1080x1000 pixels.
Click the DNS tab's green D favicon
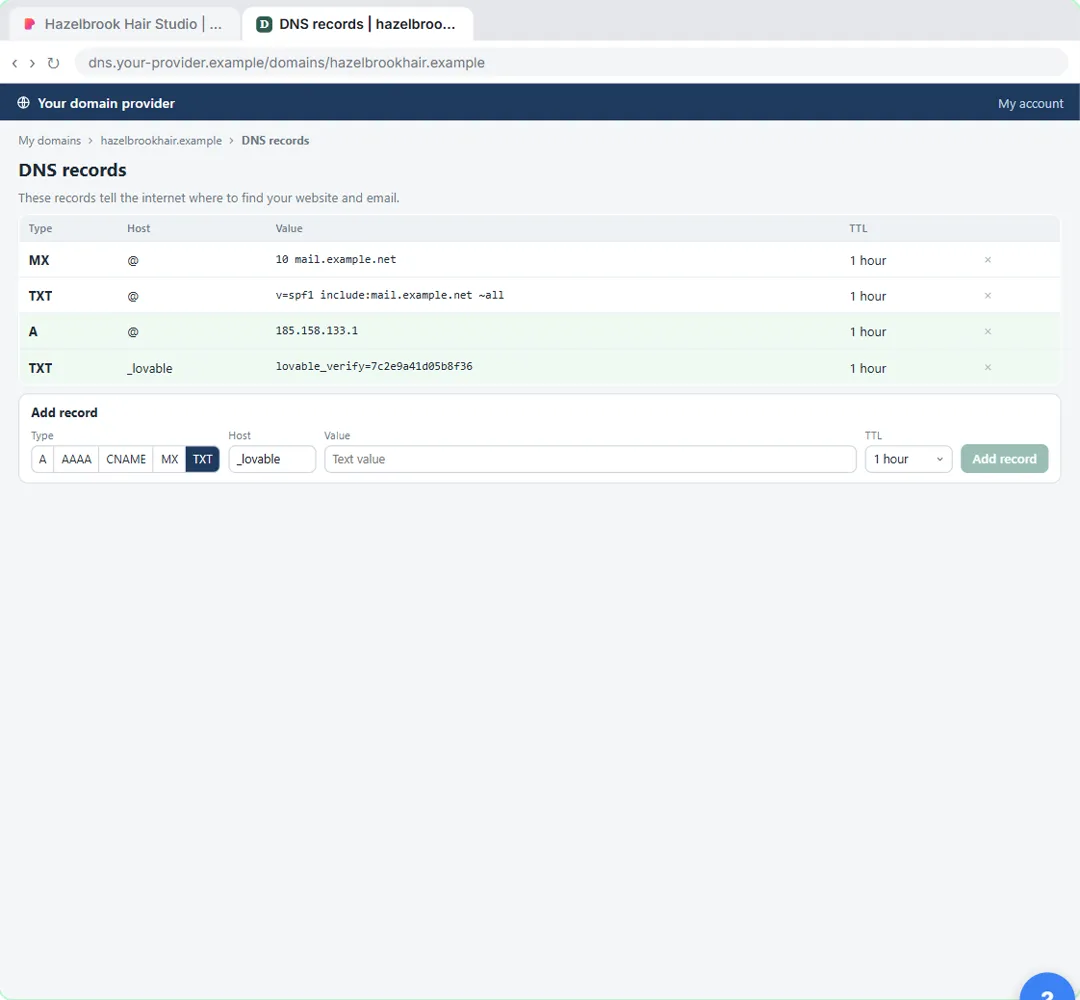point(264,24)
